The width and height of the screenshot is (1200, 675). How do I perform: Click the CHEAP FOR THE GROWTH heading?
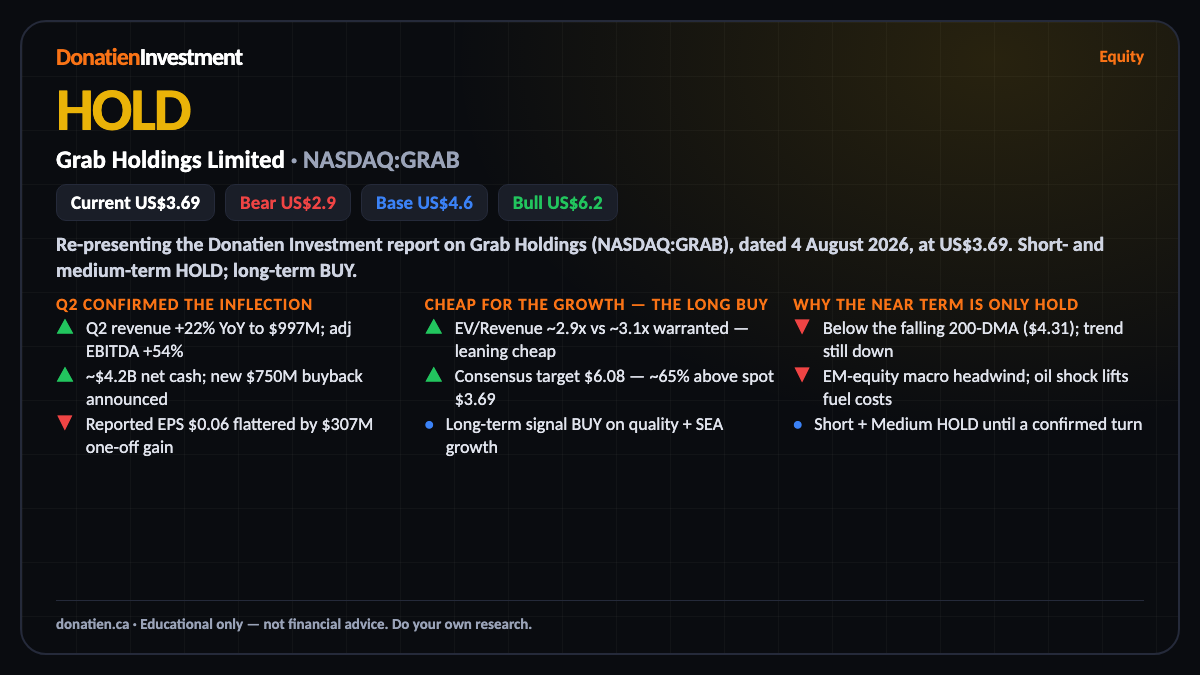(596, 304)
